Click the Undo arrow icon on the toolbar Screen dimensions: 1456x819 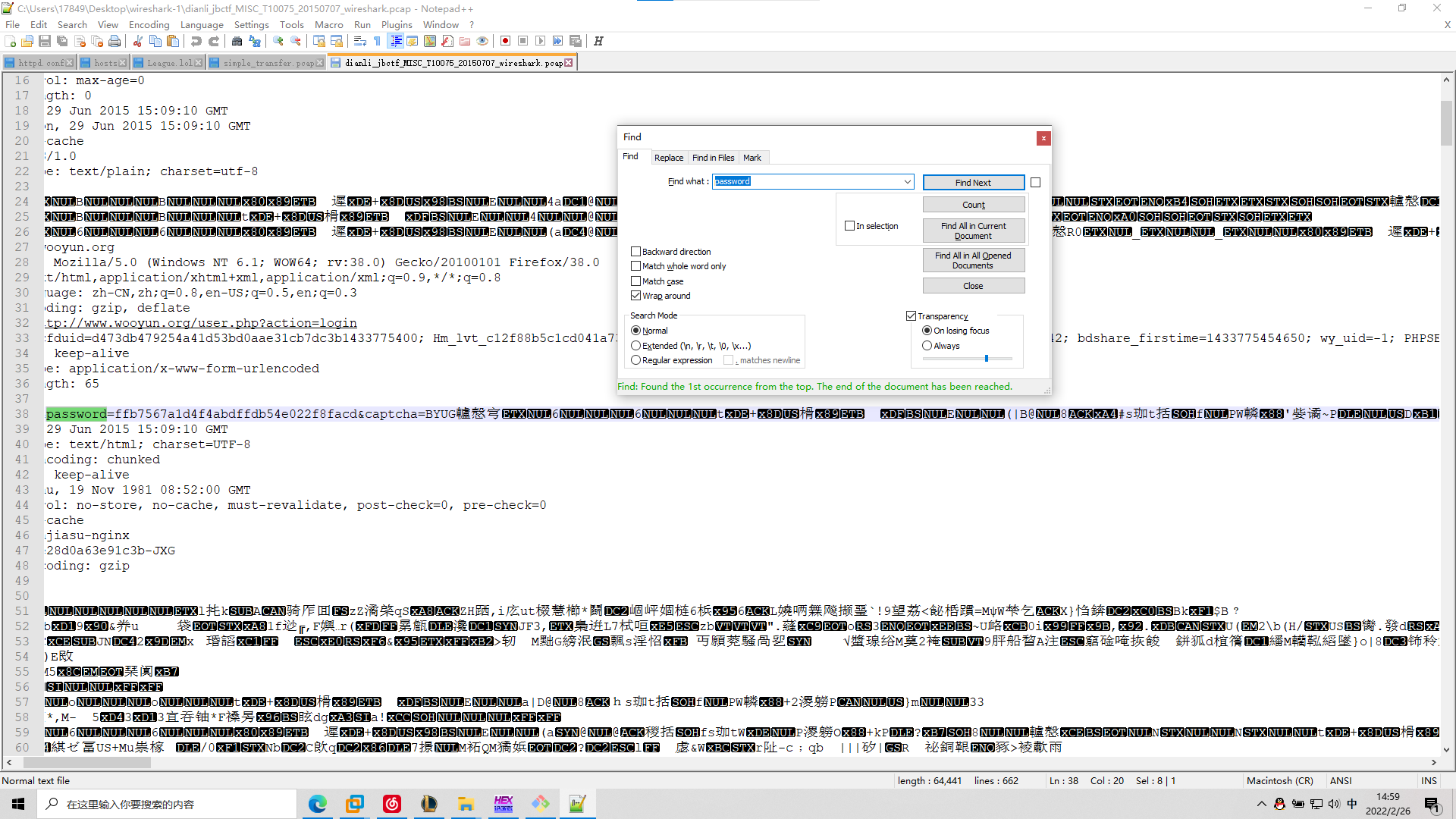coord(196,41)
